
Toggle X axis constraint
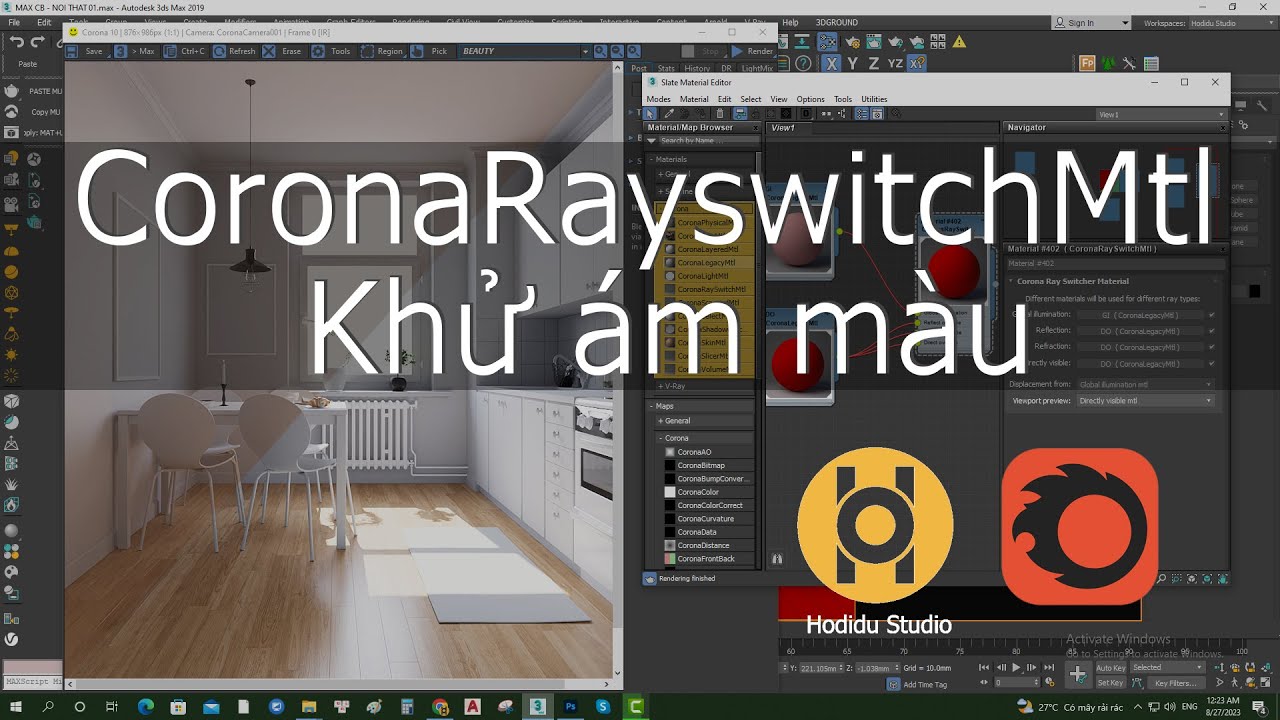pos(831,63)
